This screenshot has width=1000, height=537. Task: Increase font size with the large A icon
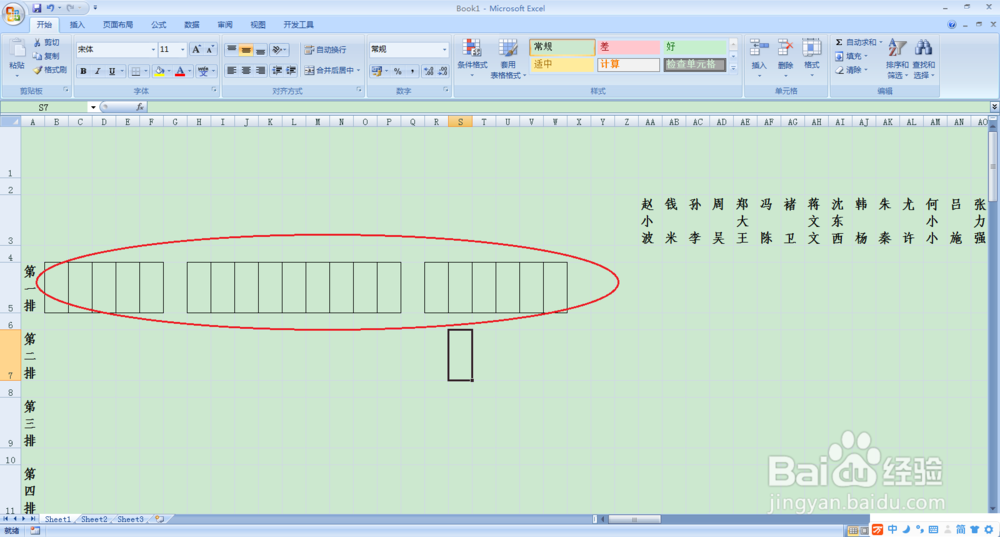tap(196, 49)
